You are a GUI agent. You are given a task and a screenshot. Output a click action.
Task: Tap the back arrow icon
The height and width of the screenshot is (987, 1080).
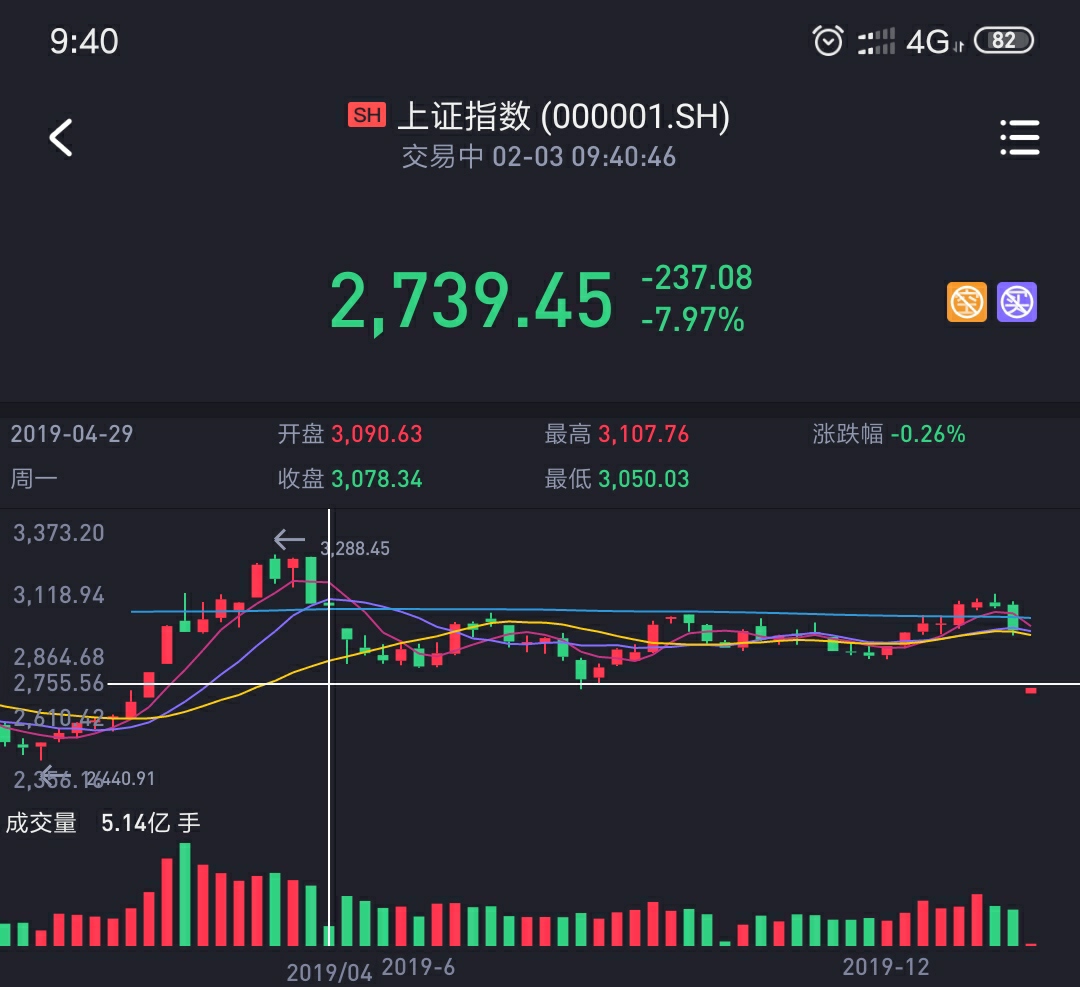[61, 138]
